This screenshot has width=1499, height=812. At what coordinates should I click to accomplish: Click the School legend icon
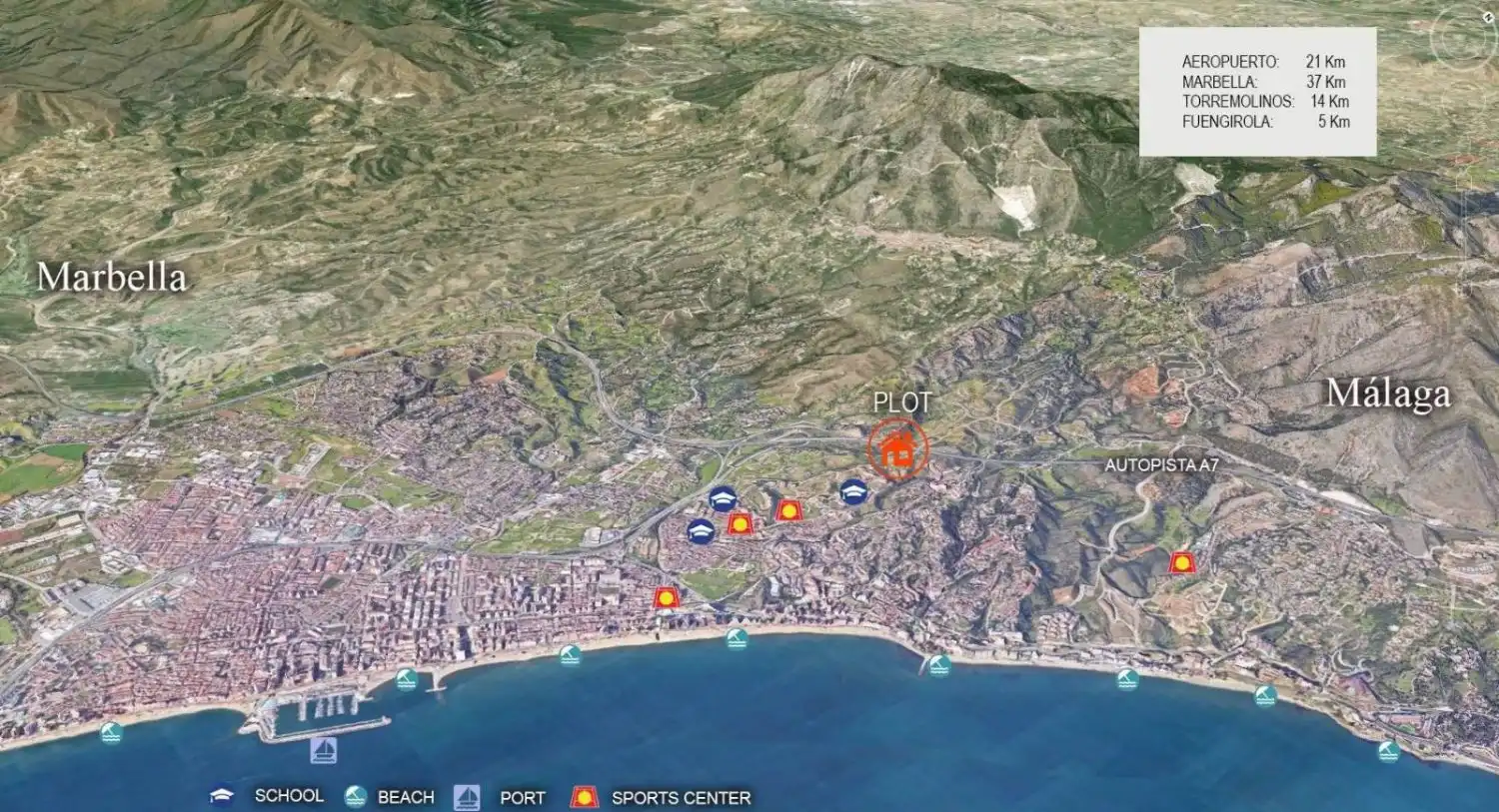pyautogui.click(x=221, y=797)
